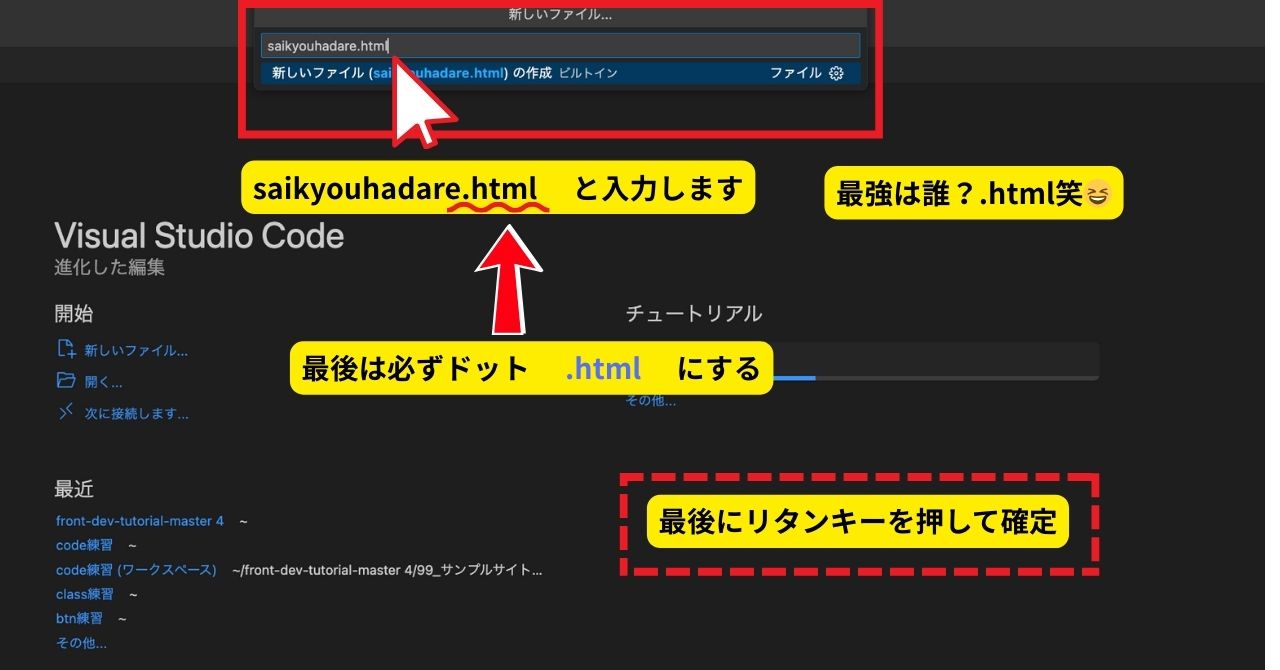Click the path text ~/front-dev-tutorial-master 4/99_サンプルサイト...
1280x670 pixels.
pos(387,570)
